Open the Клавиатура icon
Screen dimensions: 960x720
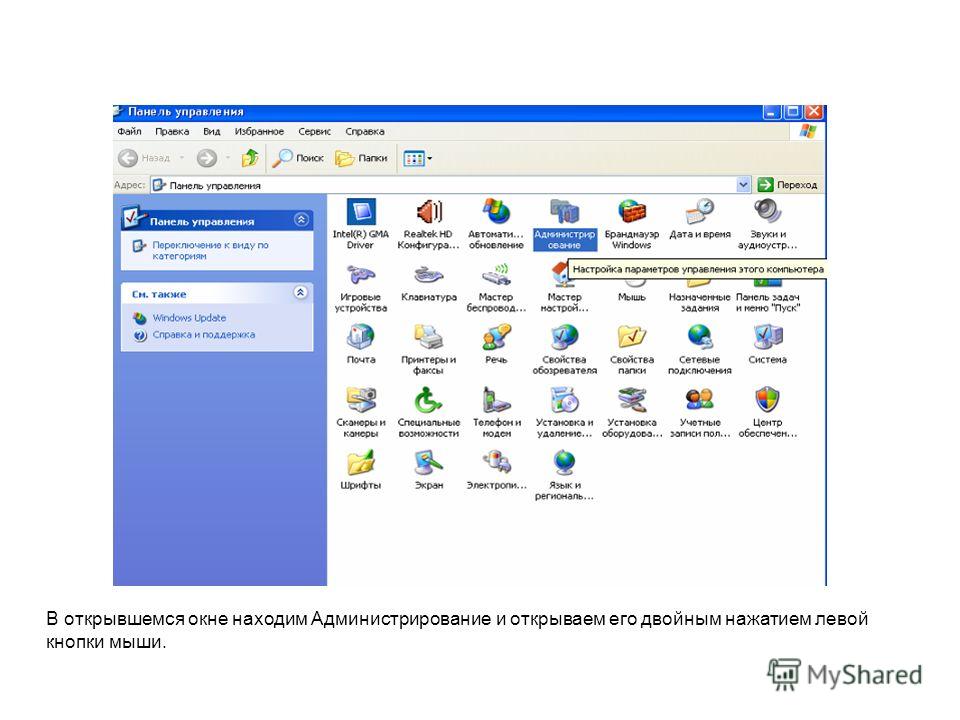pos(429,282)
